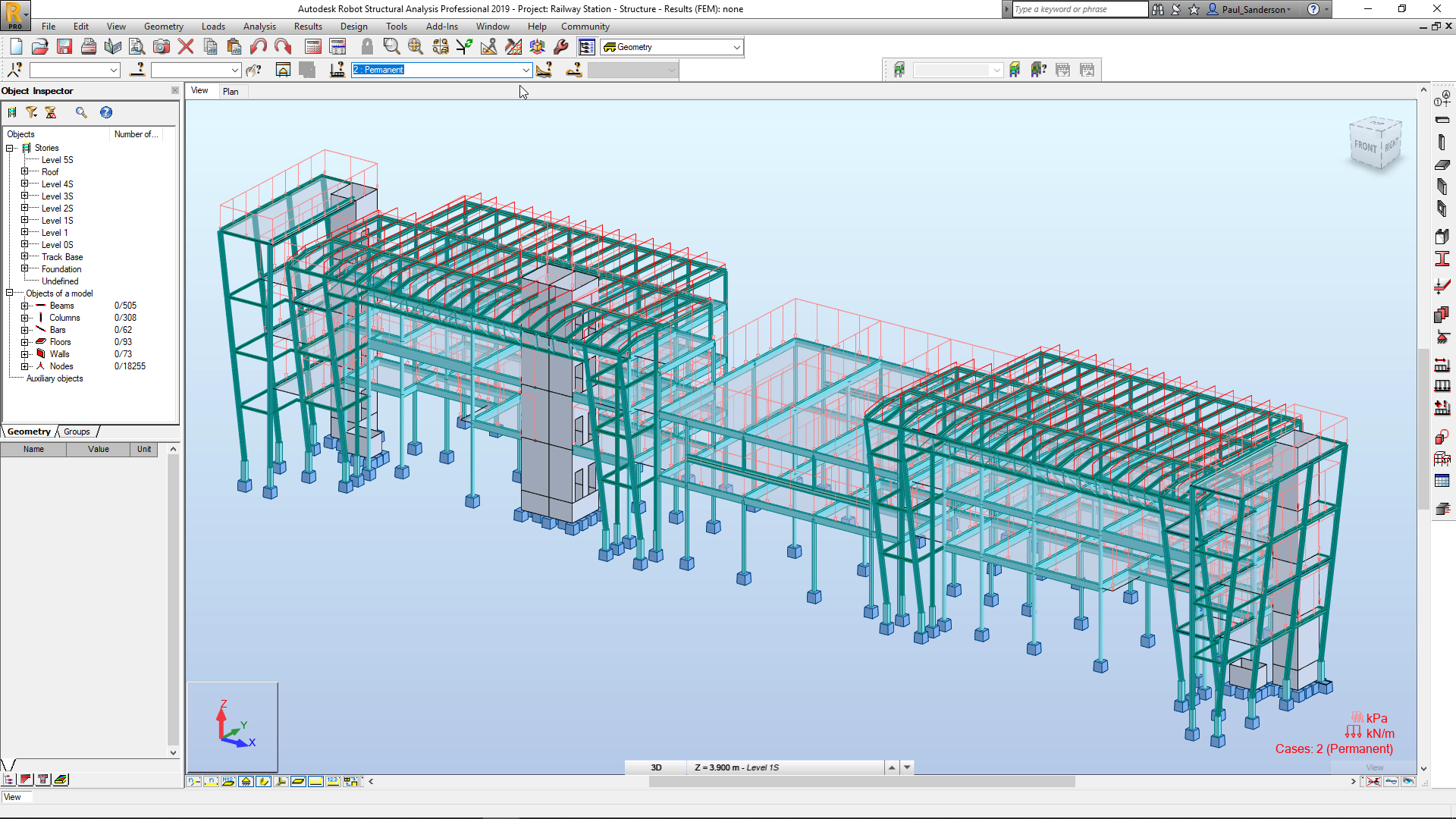Viewport: 1456px width, 819px height.
Task: Click the Undo arrow icon
Action: click(259, 47)
